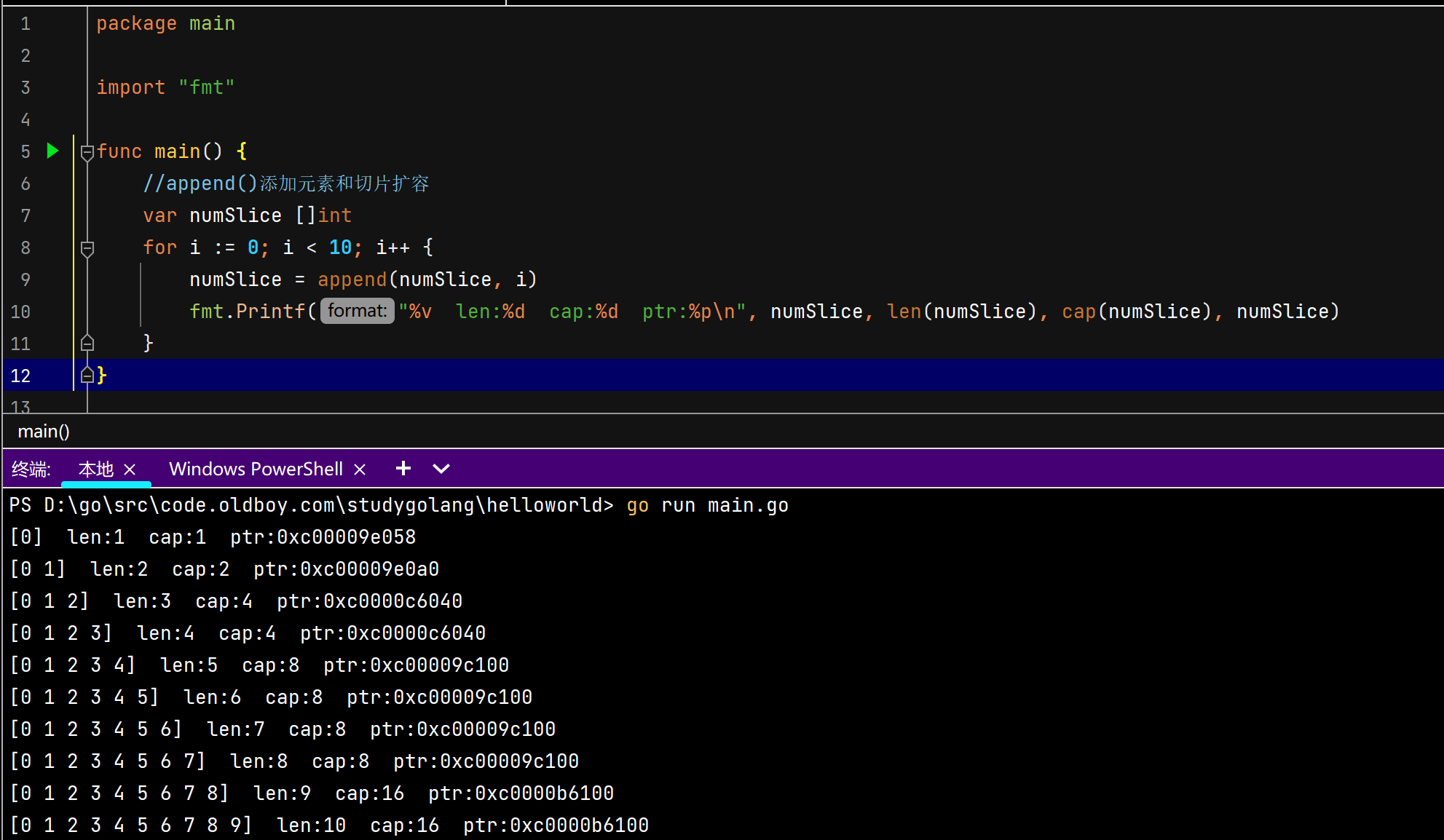Click the 终端: terminal panel label
The height and width of the screenshot is (840, 1444).
coord(31,469)
